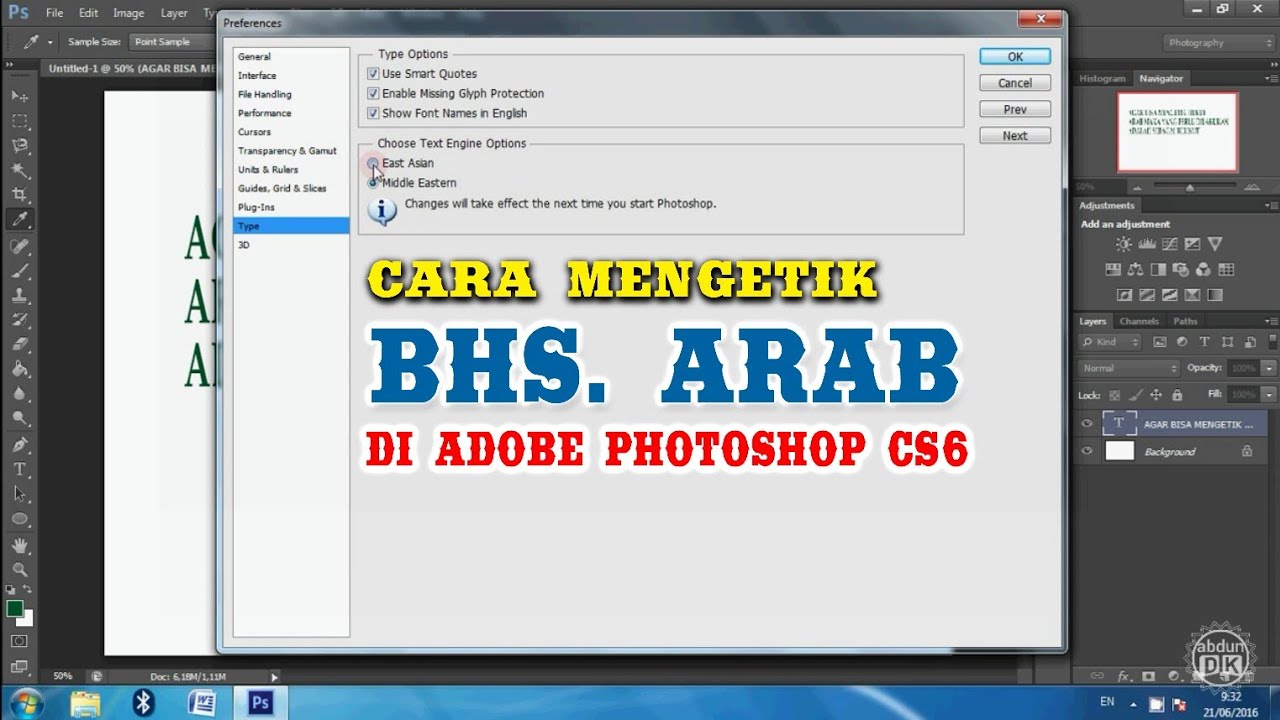The height and width of the screenshot is (720, 1280).
Task: Select the Eyedropper tool in toolbox
Action: click(x=19, y=220)
